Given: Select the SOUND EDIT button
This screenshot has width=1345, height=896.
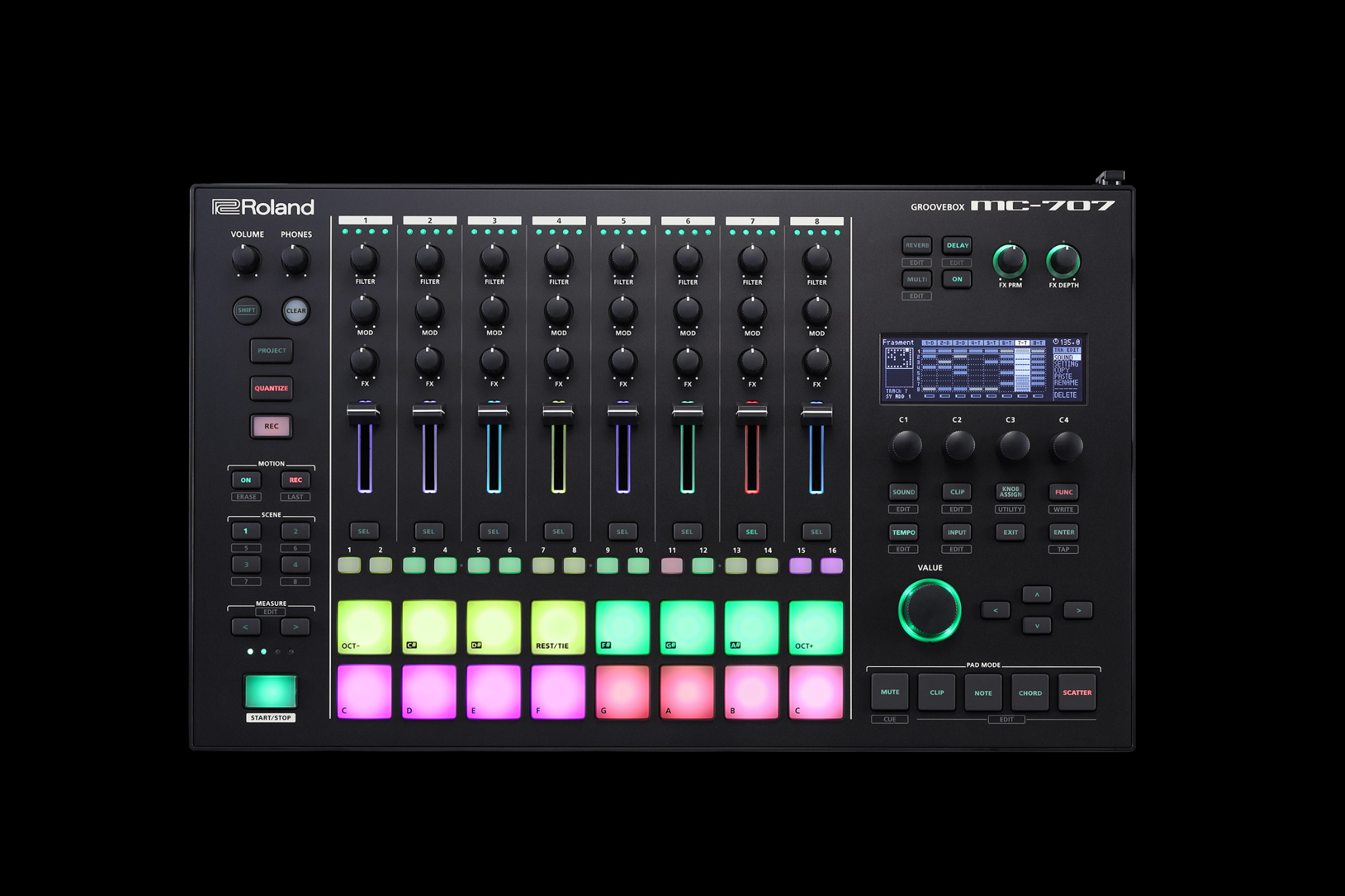Looking at the screenshot, I should pyautogui.click(x=903, y=492).
